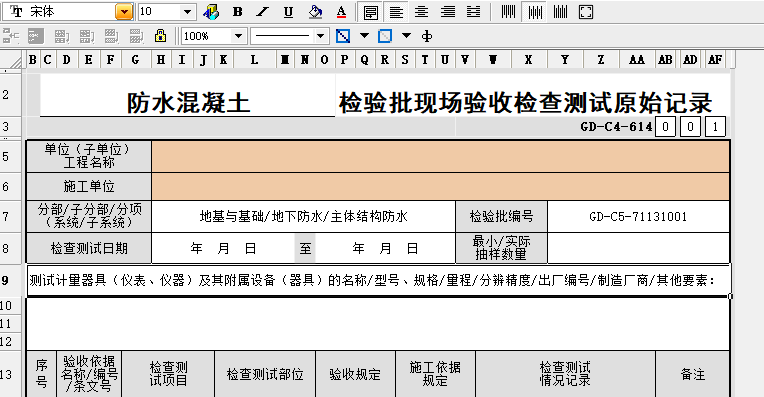Toggle italic formatting

pyautogui.click(x=263, y=12)
